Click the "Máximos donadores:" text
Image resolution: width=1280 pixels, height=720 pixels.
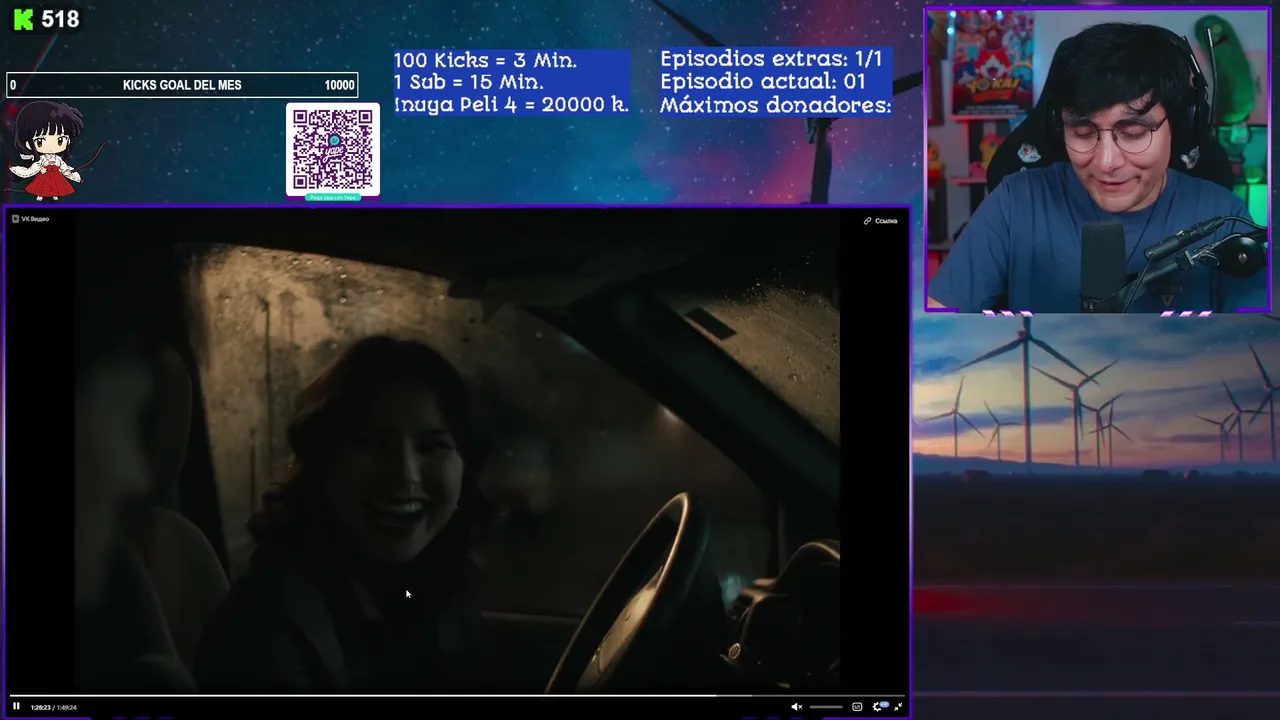pos(775,104)
